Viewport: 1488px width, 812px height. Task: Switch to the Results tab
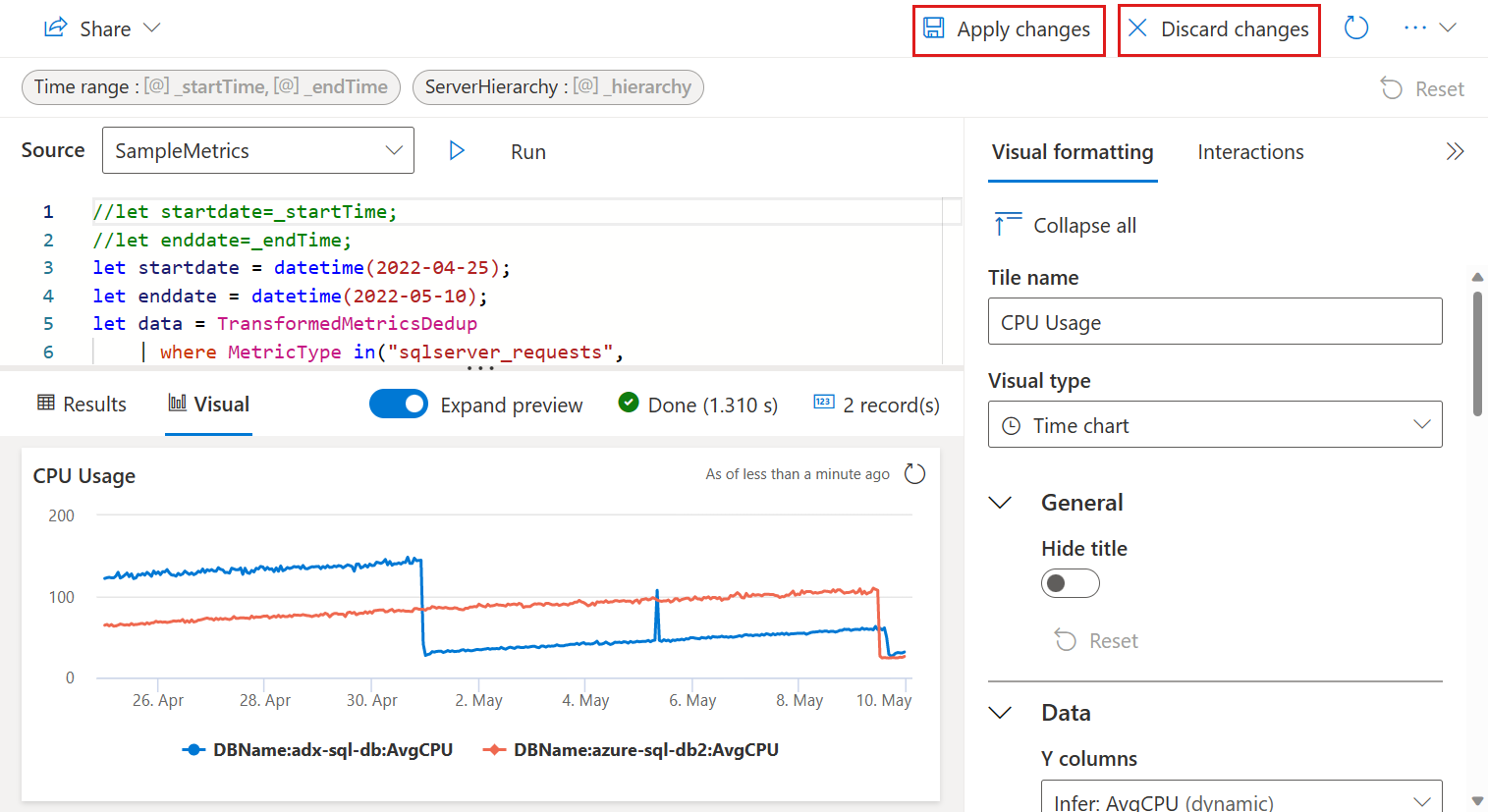point(83,405)
